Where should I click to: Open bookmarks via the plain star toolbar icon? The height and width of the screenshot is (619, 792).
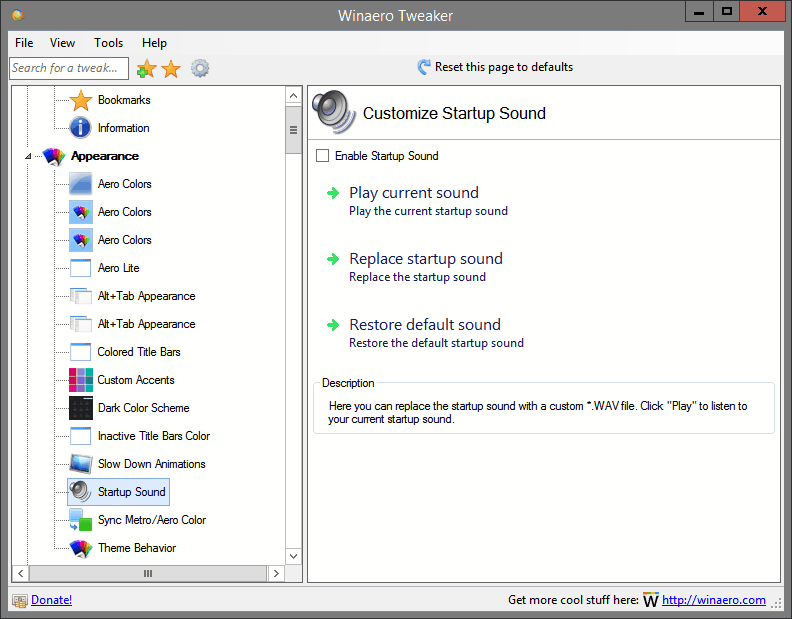tap(171, 69)
